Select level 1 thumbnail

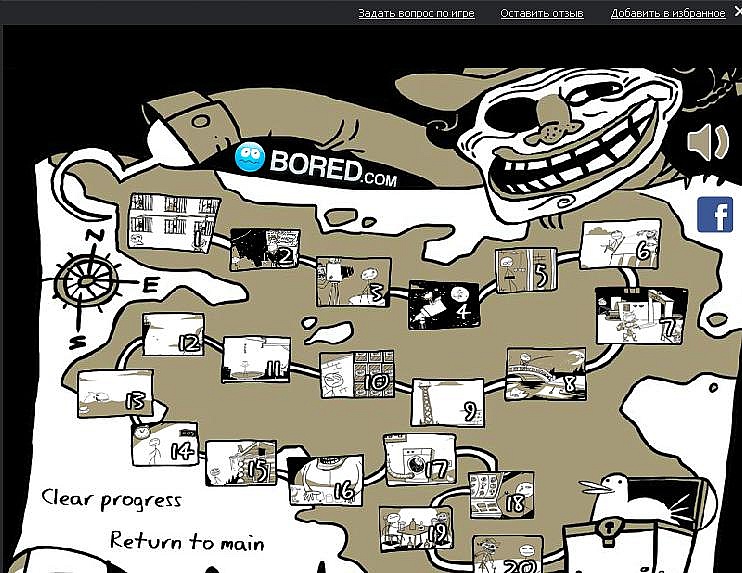click(x=174, y=222)
